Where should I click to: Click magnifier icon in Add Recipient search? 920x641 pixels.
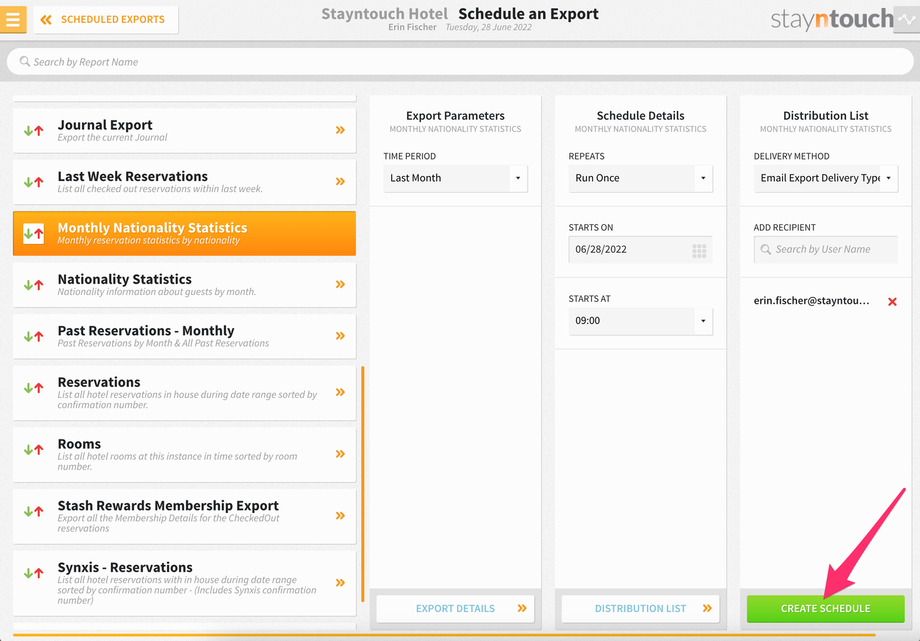(766, 249)
